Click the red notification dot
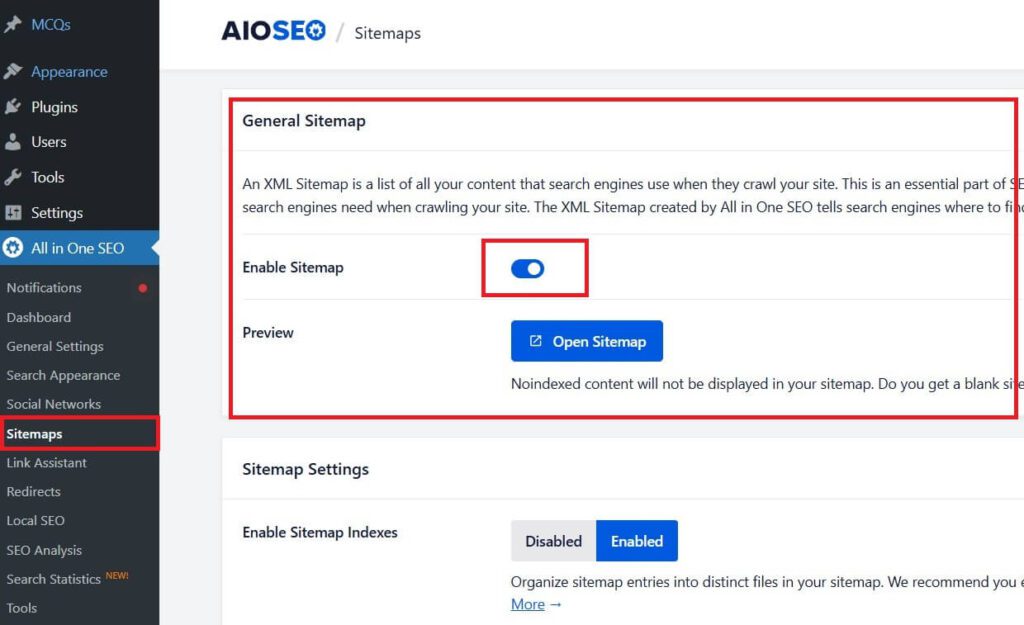 pos(142,288)
